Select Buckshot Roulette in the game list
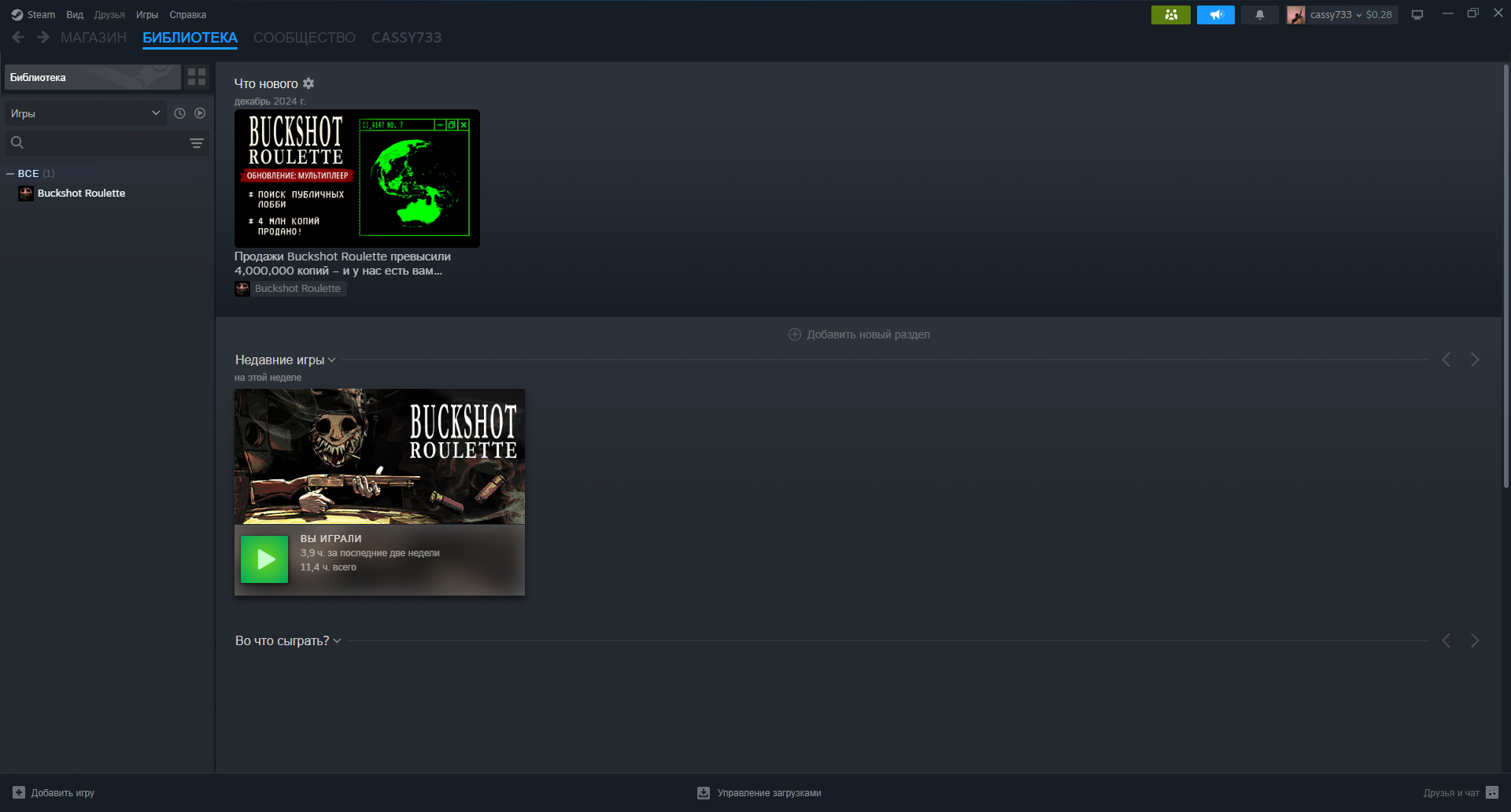Image resolution: width=1511 pixels, height=812 pixels. (81, 194)
